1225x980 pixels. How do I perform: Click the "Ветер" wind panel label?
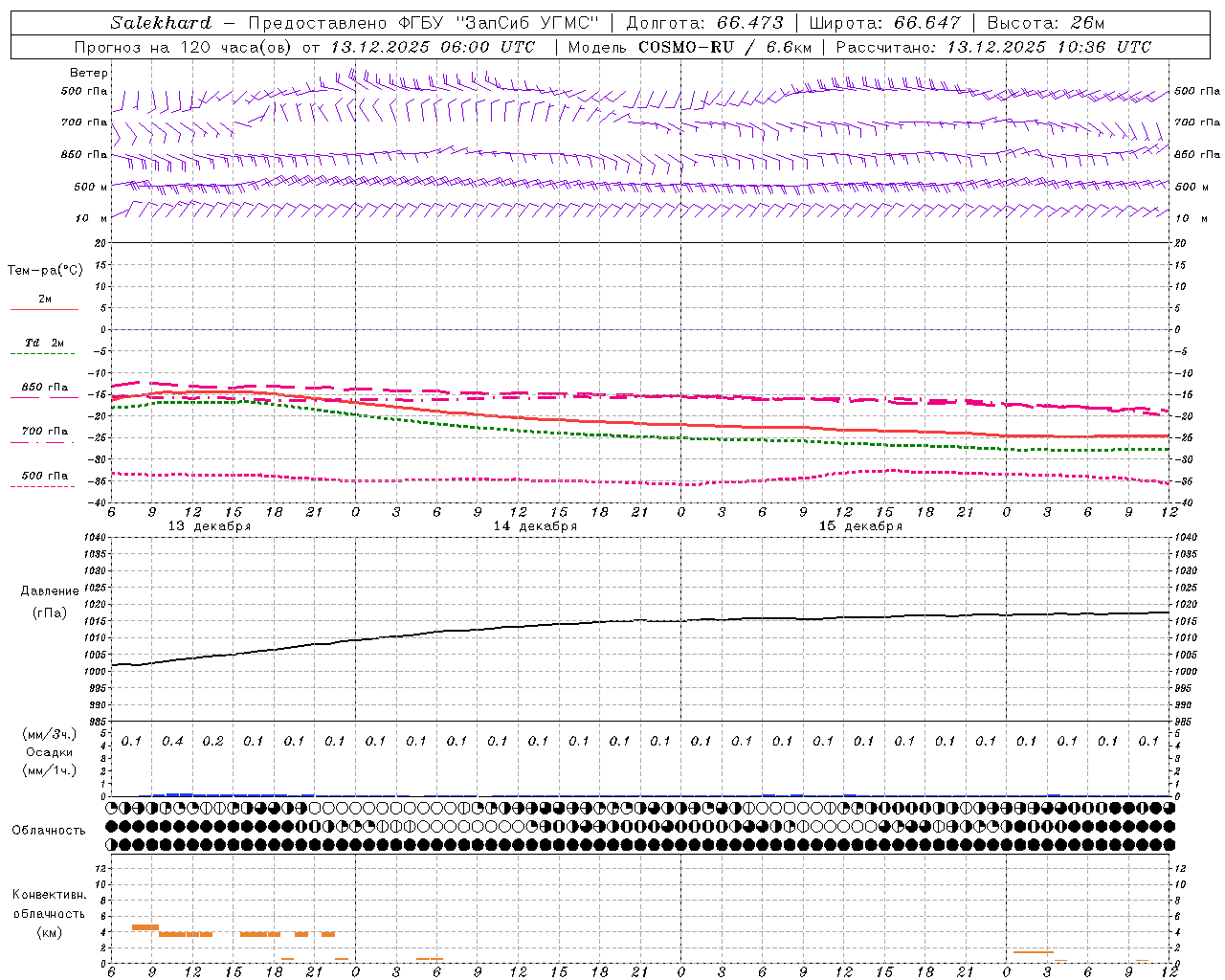pos(89,73)
